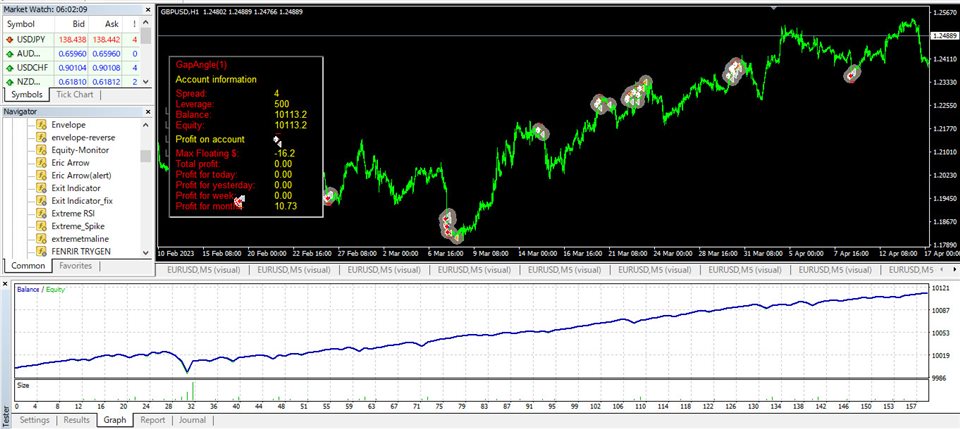Viewport: 960px width, 429px height.
Task: Click the Max Floating value -16.2
Action: click(x=285, y=153)
